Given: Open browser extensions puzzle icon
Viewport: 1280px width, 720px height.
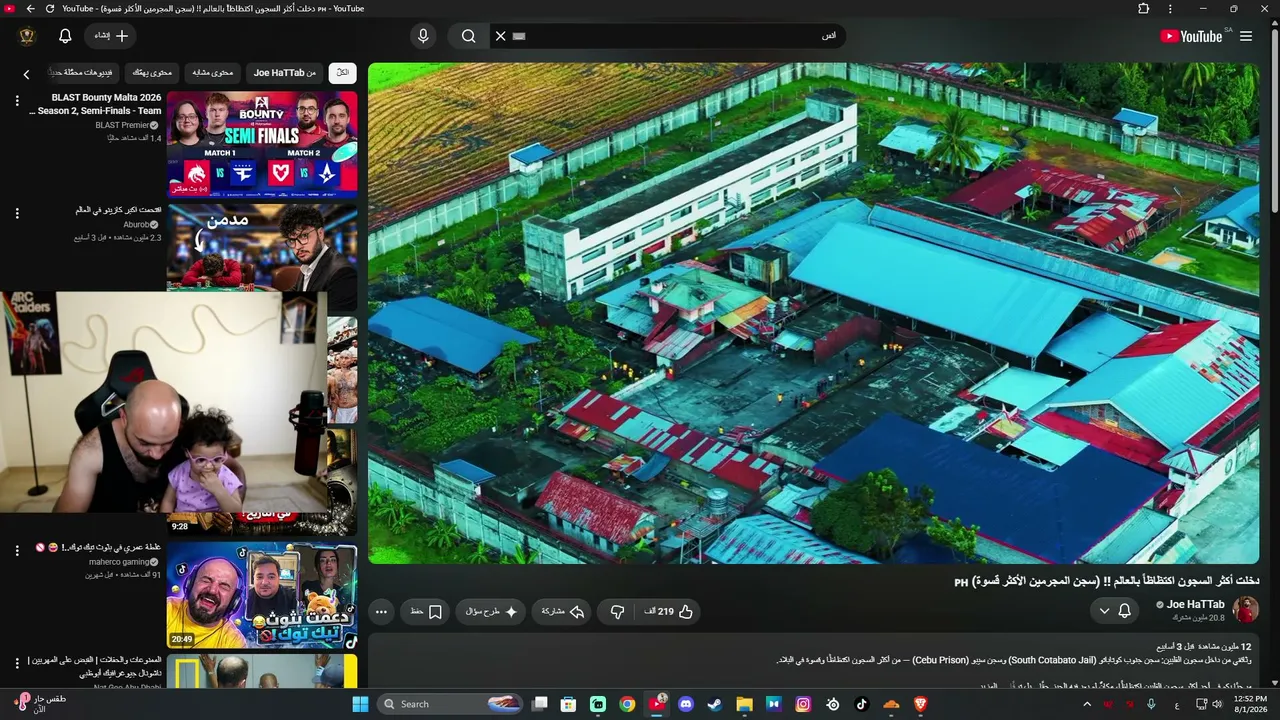Looking at the screenshot, I should point(1143,8).
